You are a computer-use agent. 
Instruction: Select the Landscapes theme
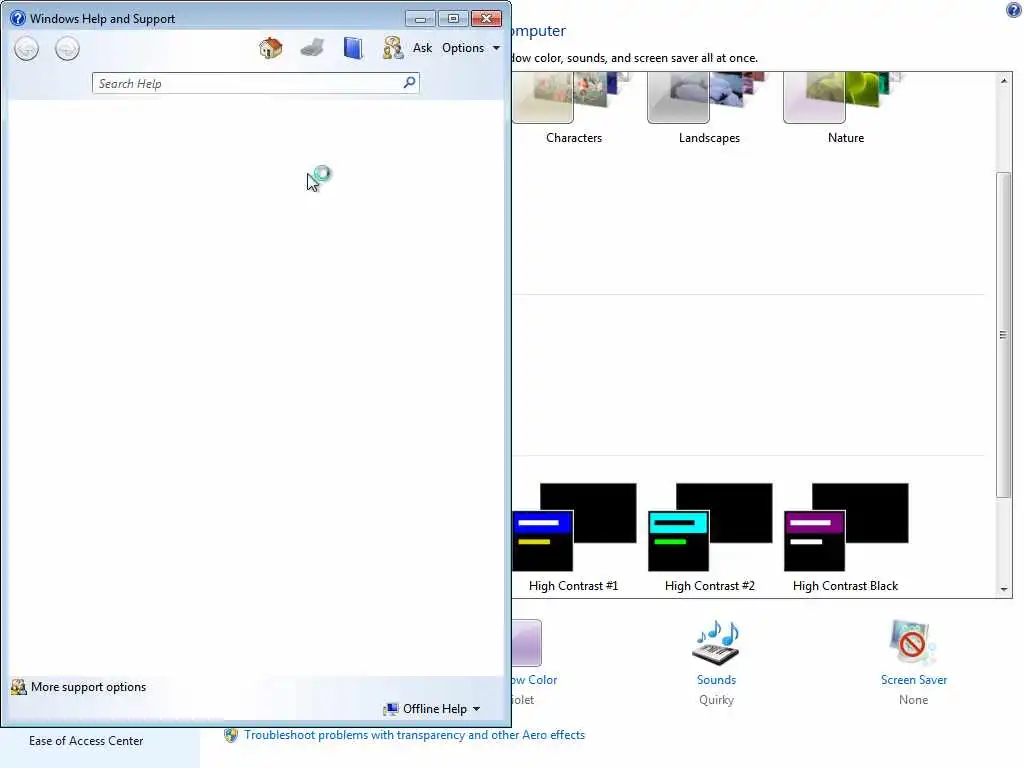709,108
